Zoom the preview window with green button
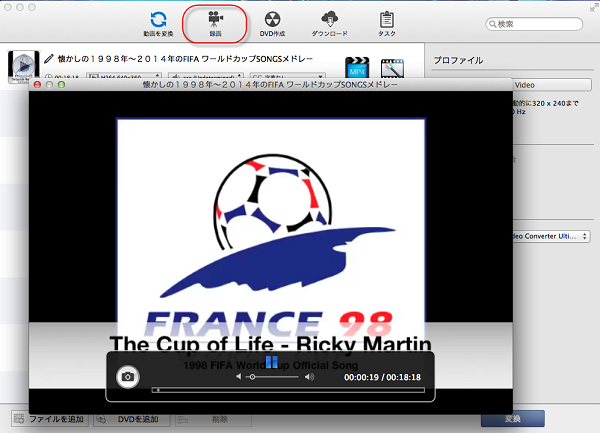The height and width of the screenshot is (433, 600). click(x=61, y=85)
